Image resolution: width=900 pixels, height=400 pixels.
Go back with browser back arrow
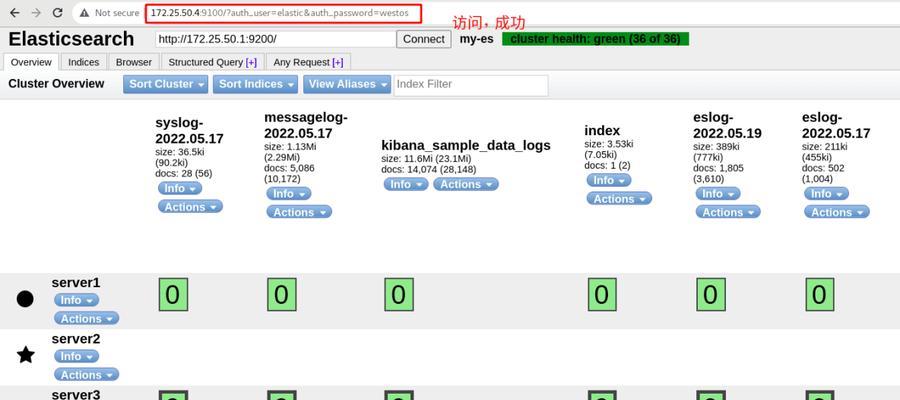click(15, 13)
